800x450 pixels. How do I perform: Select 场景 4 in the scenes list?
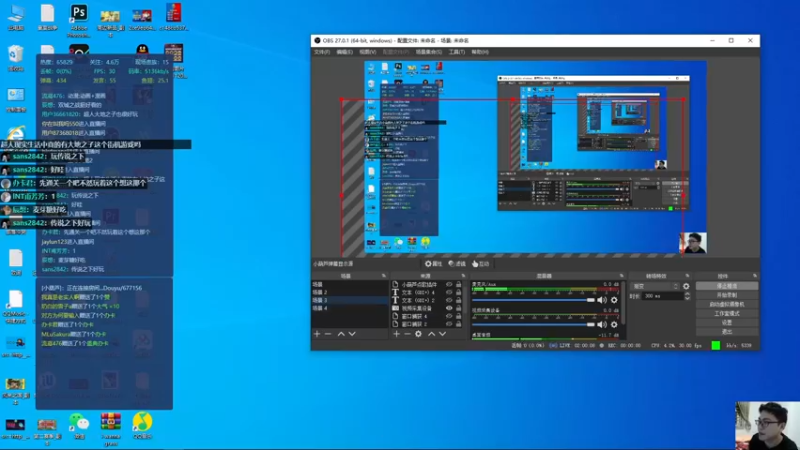pyautogui.click(x=349, y=309)
